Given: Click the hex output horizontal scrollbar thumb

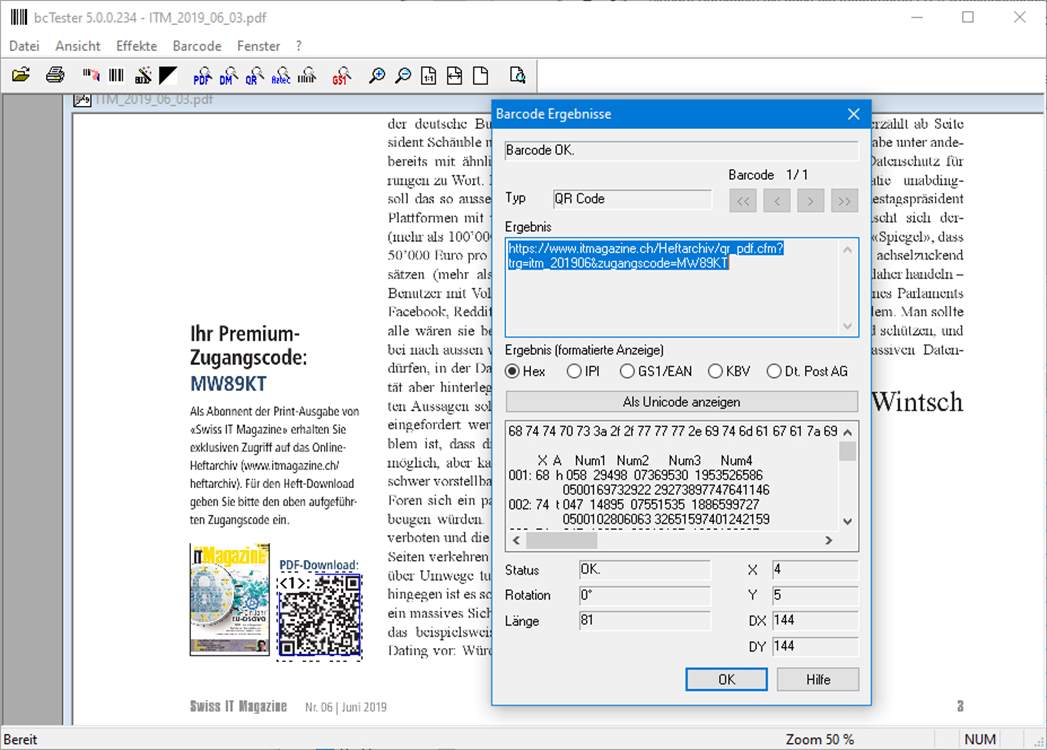Looking at the screenshot, I should click(x=562, y=540).
